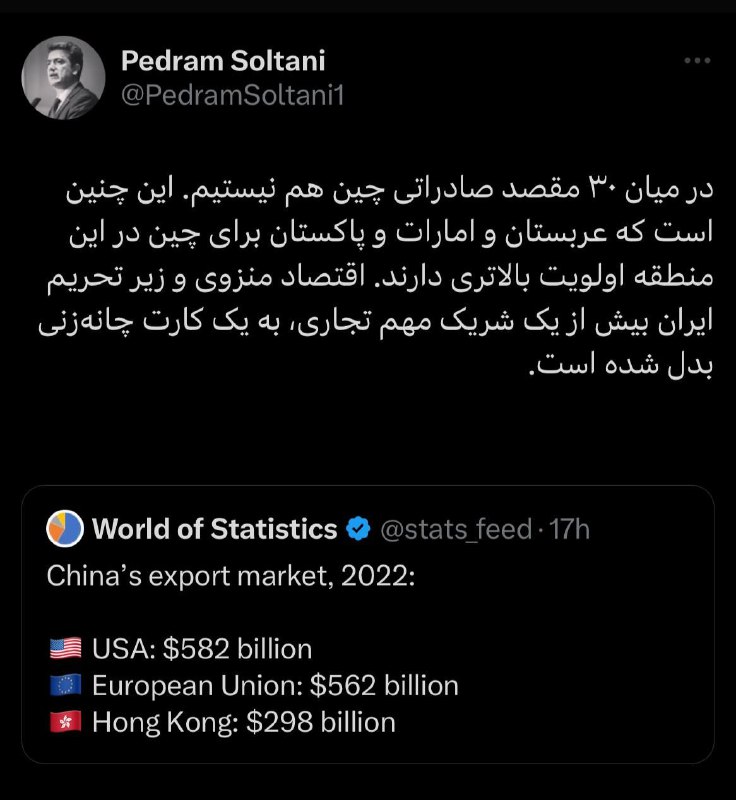Click the European Union flag emoji
The width and height of the screenshot is (736, 800).
pyautogui.click(x=65, y=686)
